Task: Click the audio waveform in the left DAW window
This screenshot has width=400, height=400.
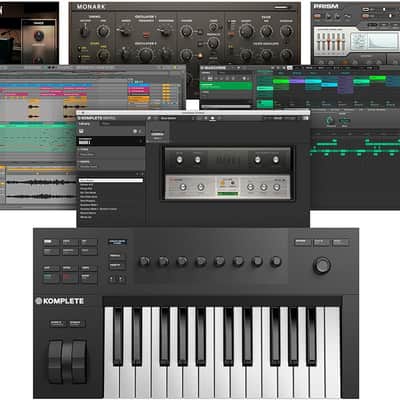Action: pyautogui.click(x=42, y=189)
